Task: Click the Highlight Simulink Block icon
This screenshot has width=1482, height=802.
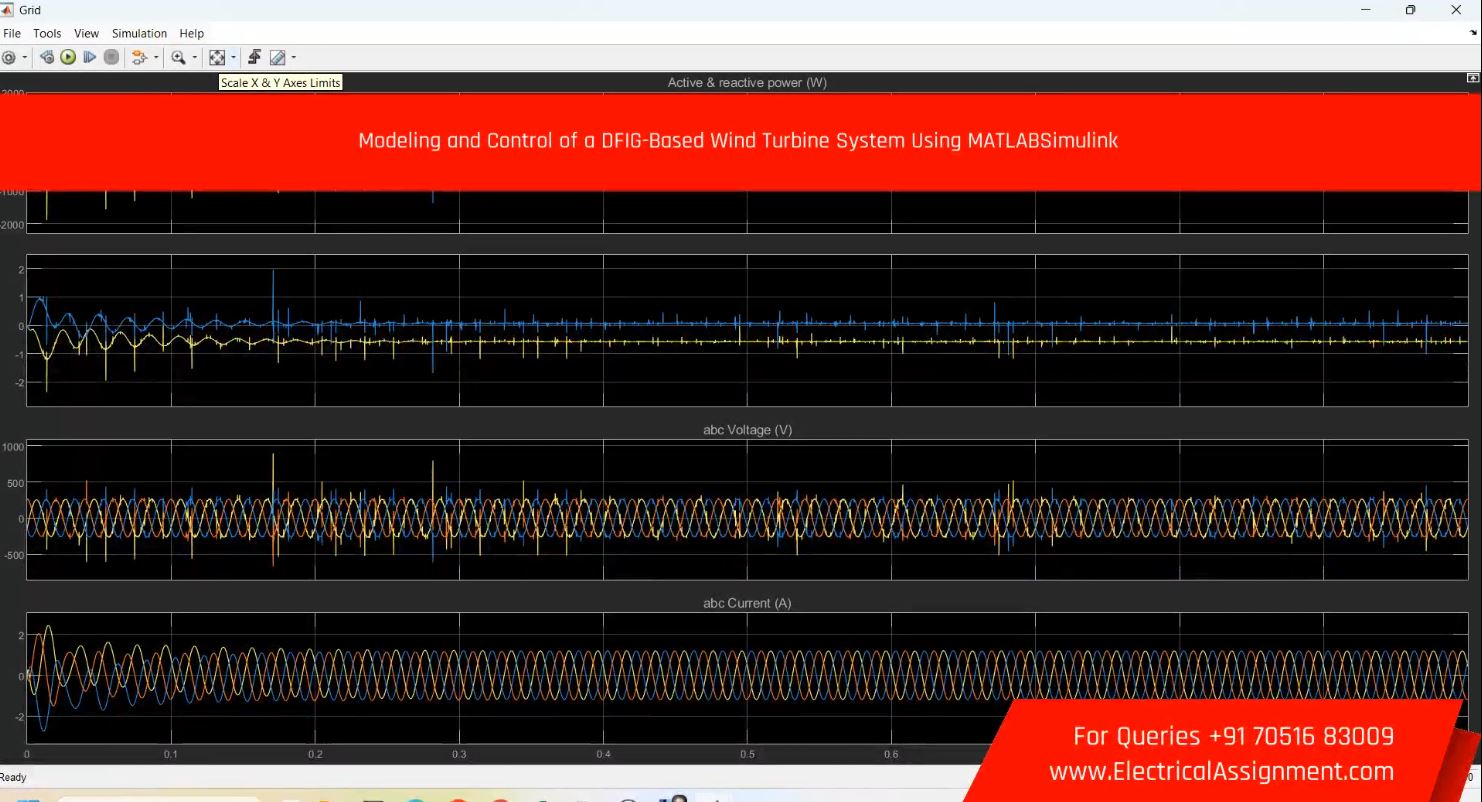Action: click(139, 58)
